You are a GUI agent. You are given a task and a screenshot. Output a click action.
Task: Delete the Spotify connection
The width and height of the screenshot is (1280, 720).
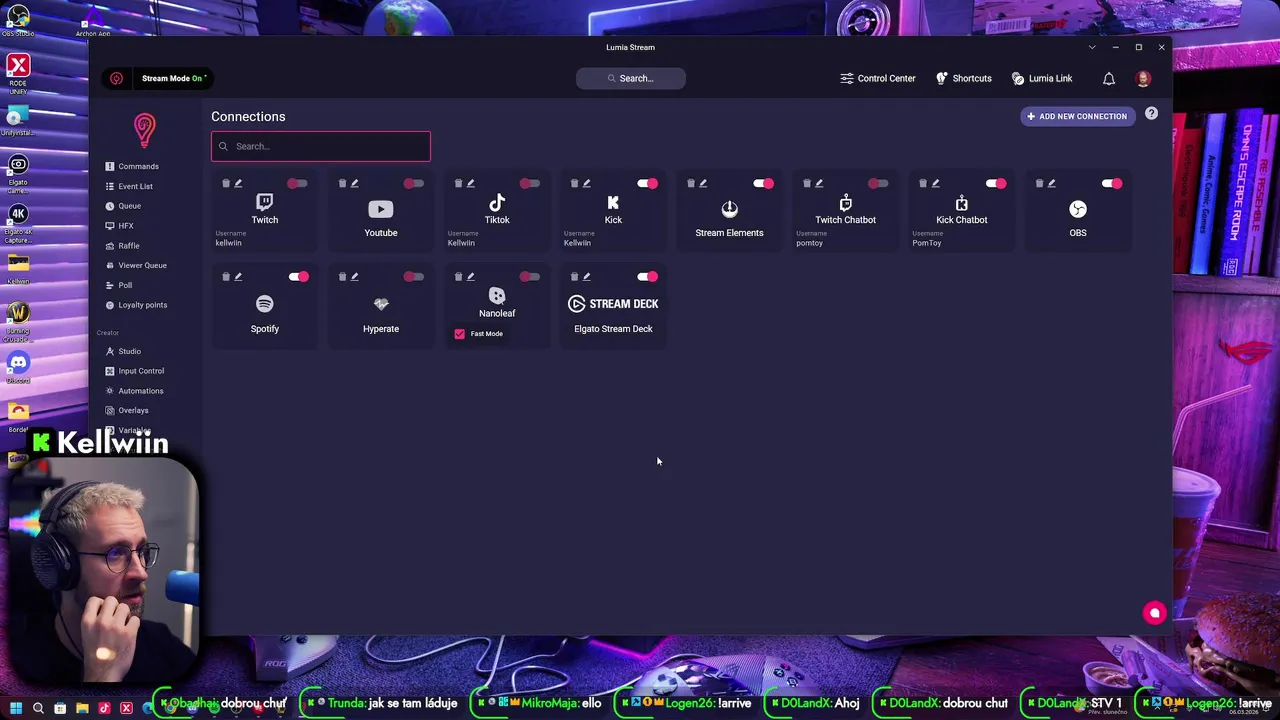[x=226, y=276]
